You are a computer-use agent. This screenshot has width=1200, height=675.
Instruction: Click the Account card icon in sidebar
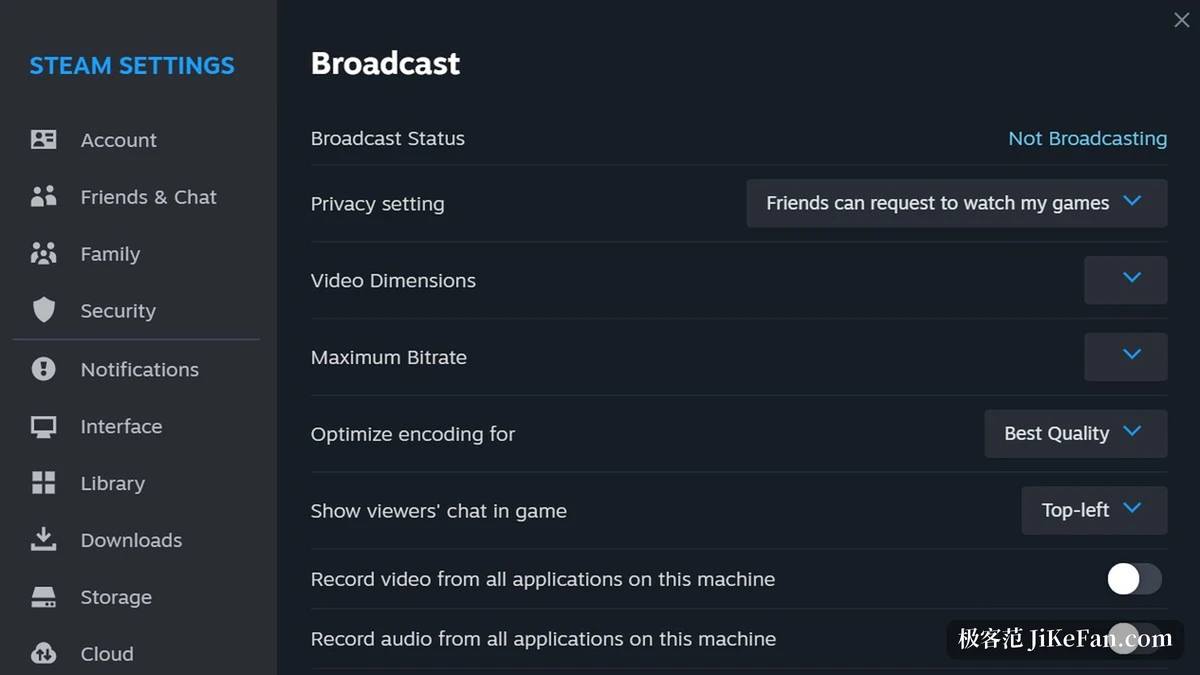[44, 140]
